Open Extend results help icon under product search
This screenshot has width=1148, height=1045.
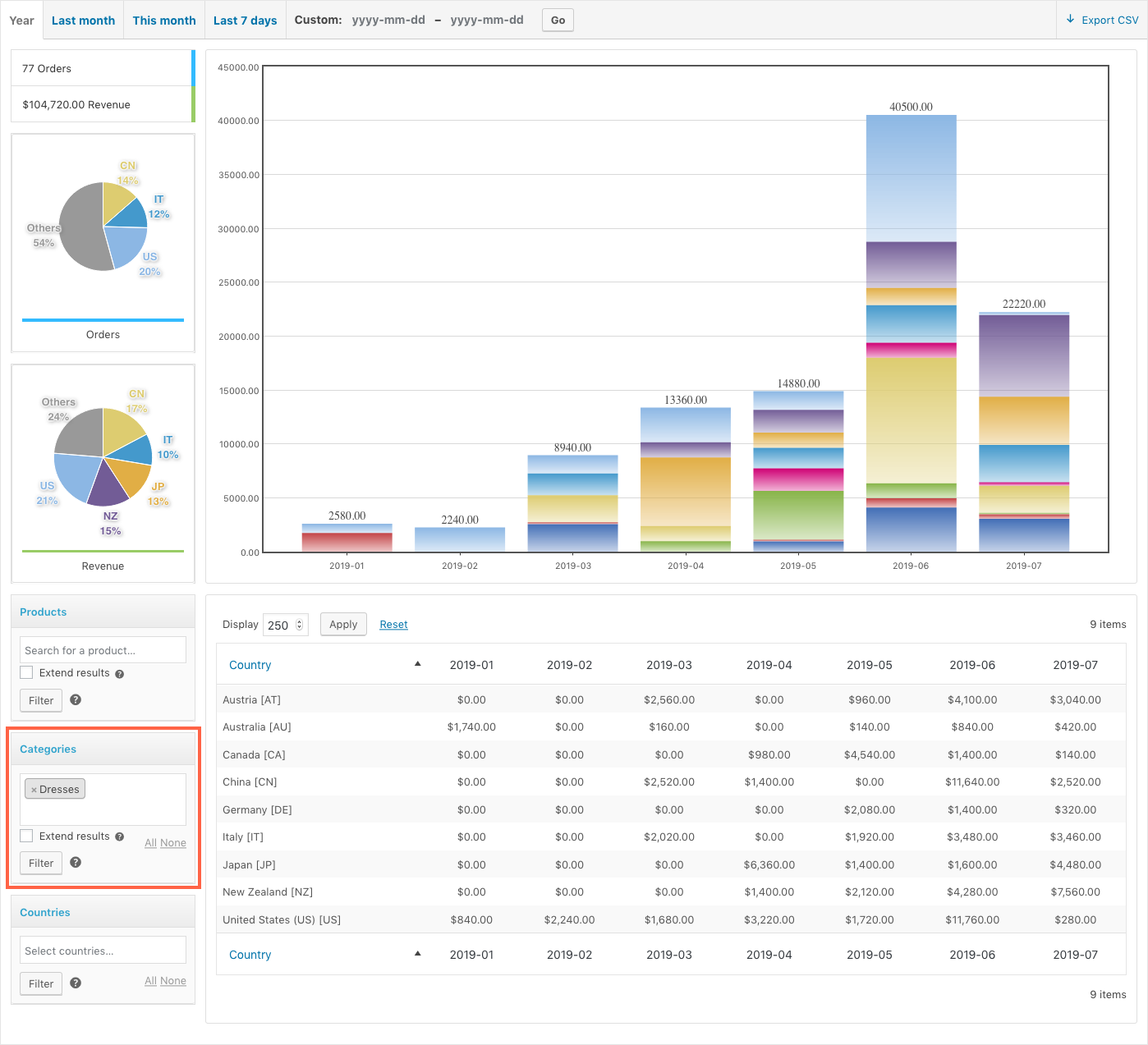[120, 672]
